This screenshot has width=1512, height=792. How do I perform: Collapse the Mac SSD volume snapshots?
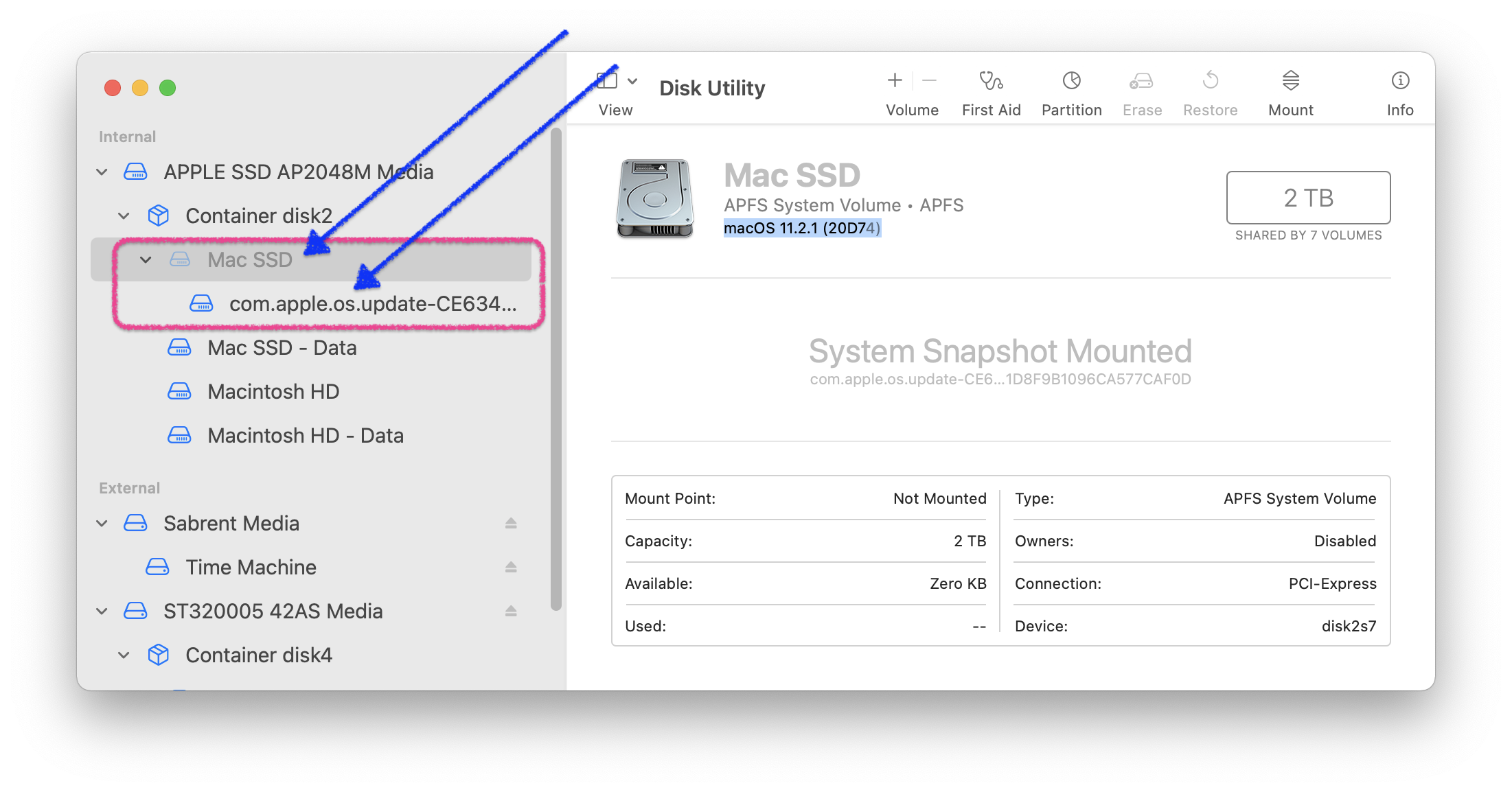point(146,260)
